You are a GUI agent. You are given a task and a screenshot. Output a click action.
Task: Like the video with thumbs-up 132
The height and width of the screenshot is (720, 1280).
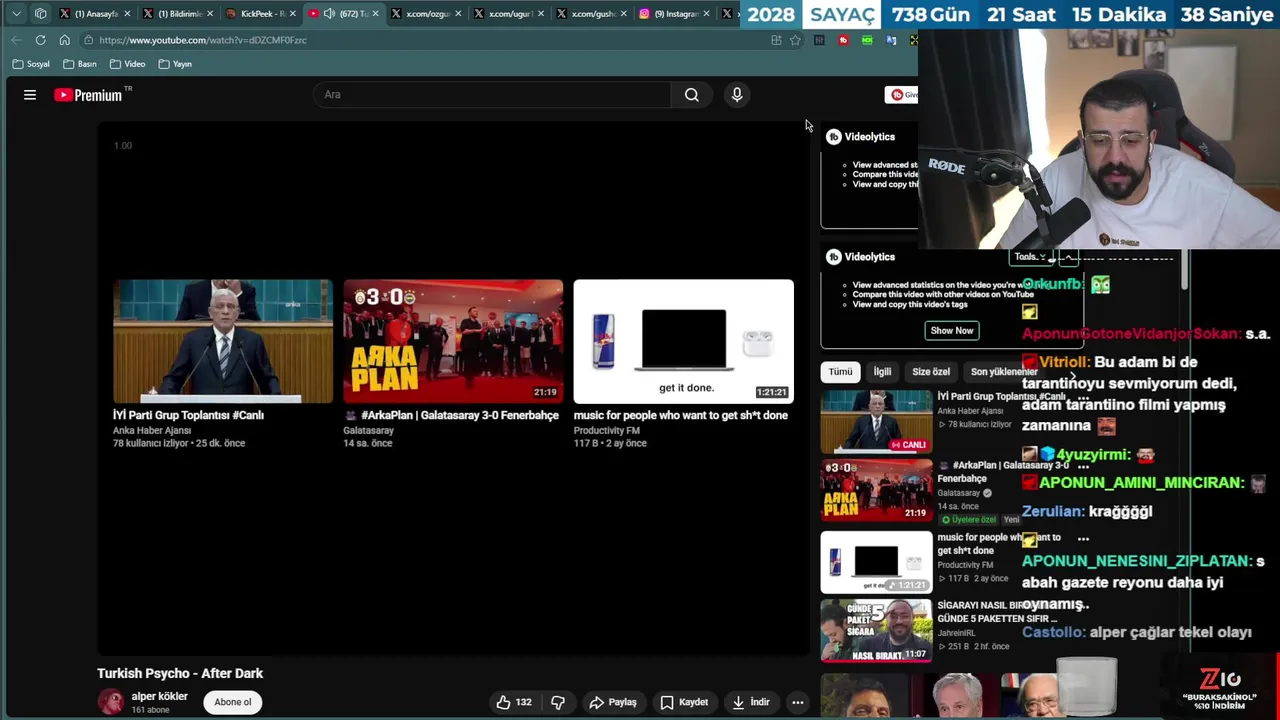(x=514, y=702)
